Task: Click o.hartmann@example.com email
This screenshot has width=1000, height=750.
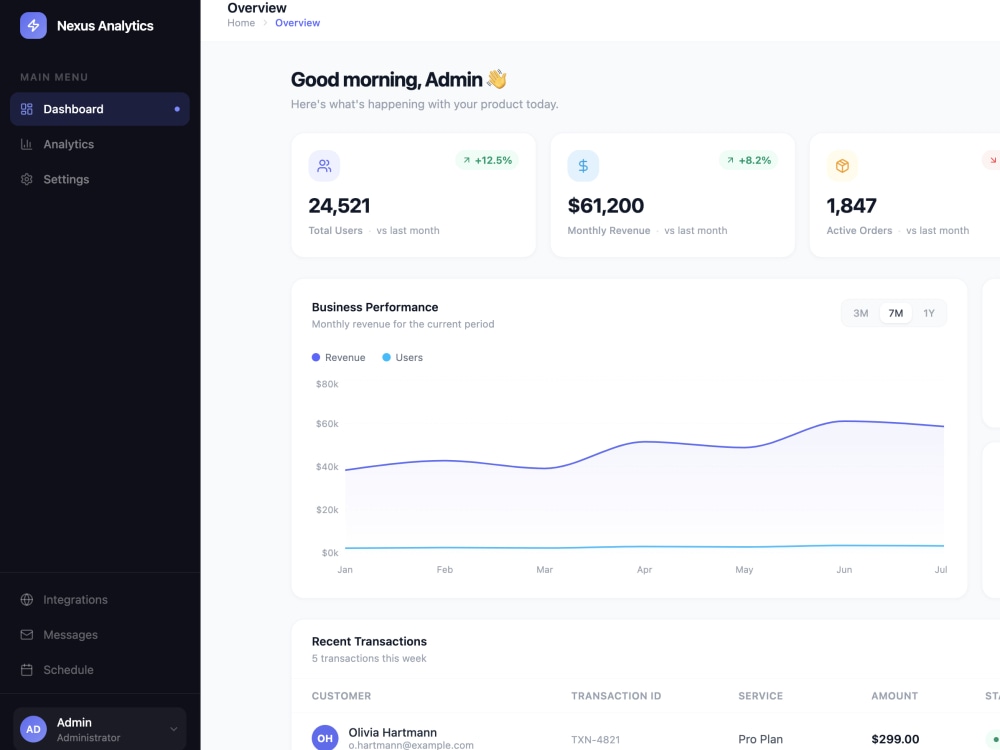Action: [411, 745]
